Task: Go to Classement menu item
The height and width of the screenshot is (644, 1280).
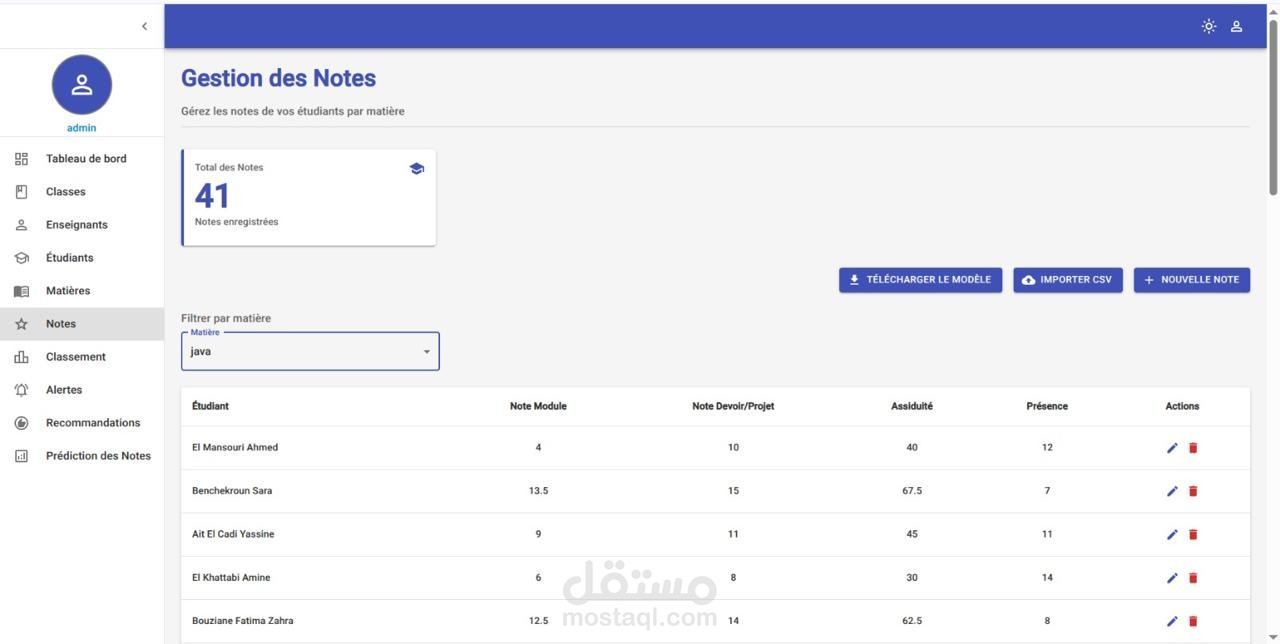Action: 75,357
